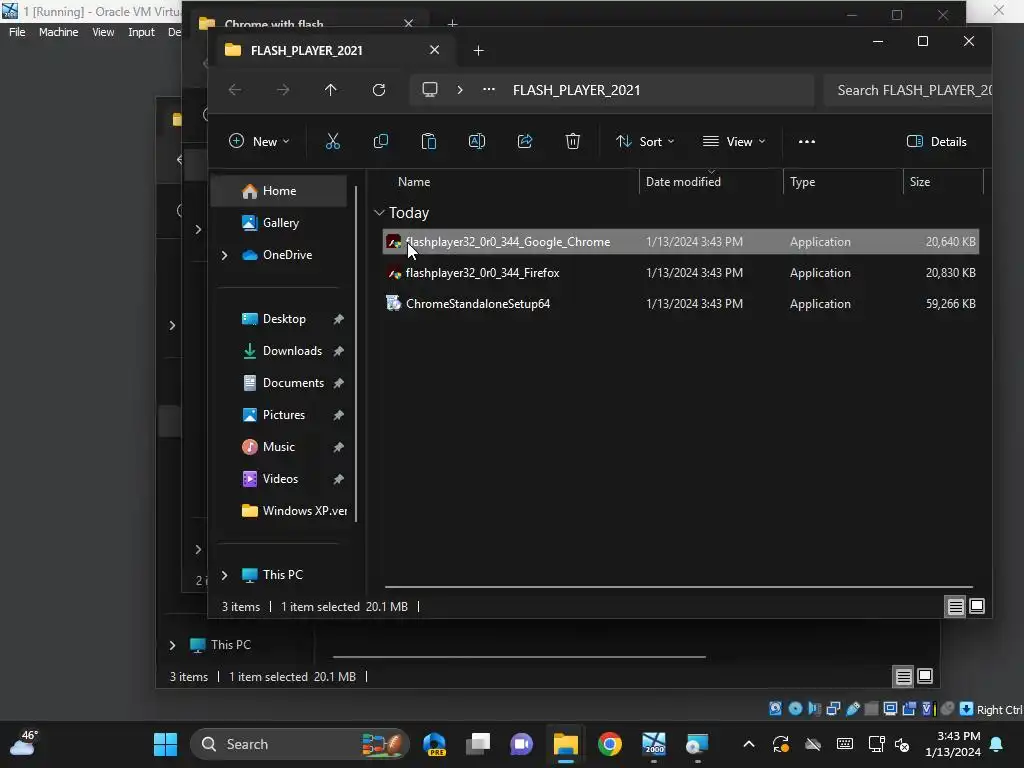Viewport: 1024px width, 768px height.
Task: Click the Share icon in toolbar
Action: coord(525,141)
